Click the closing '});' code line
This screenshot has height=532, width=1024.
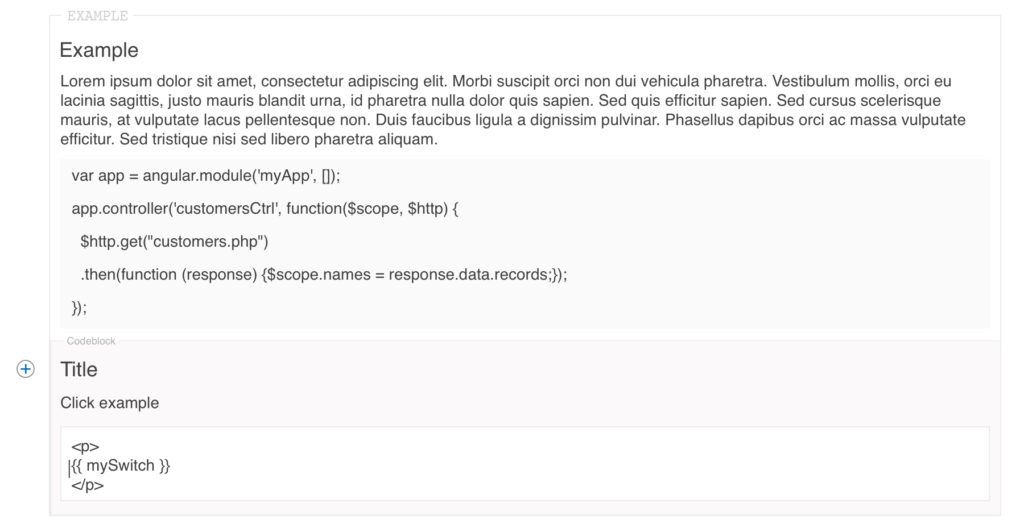coord(79,307)
